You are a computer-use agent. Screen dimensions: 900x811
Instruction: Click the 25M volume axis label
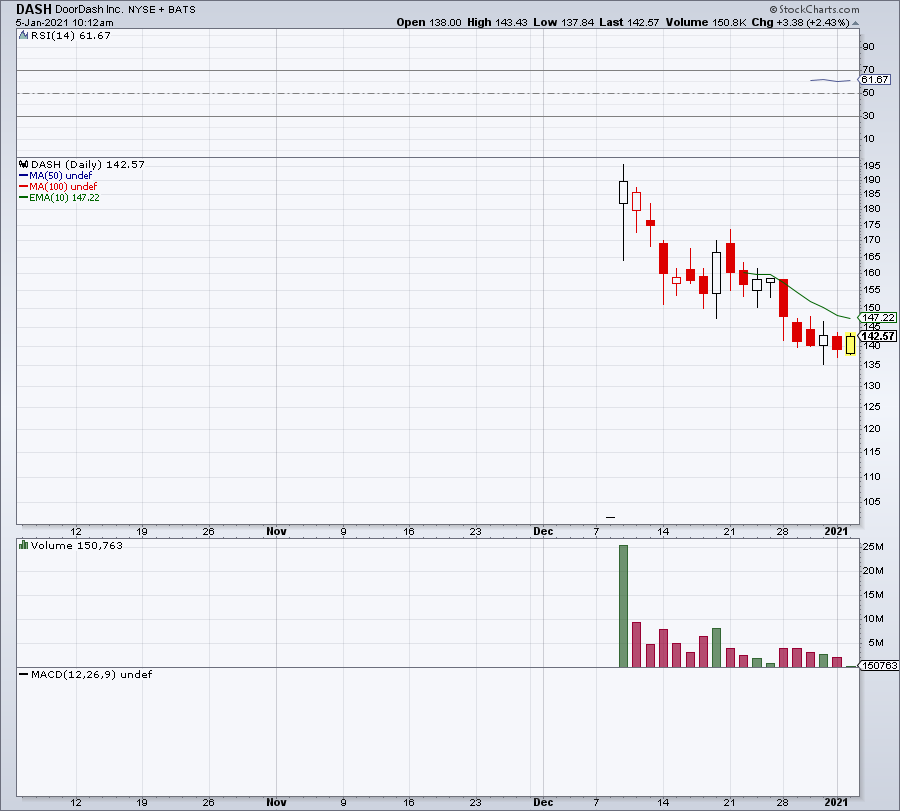(x=873, y=546)
